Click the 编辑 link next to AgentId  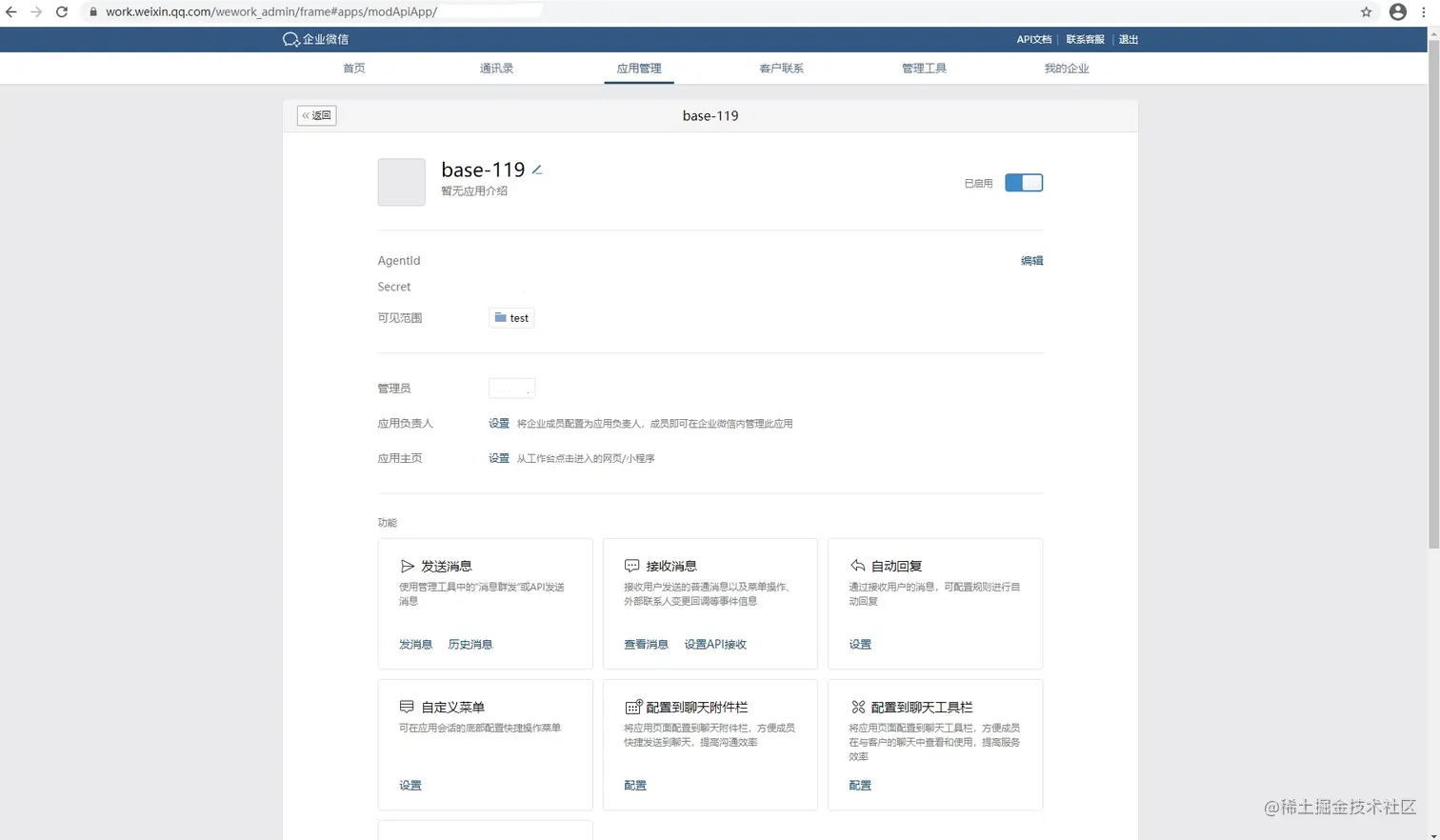tap(1031, 259)
